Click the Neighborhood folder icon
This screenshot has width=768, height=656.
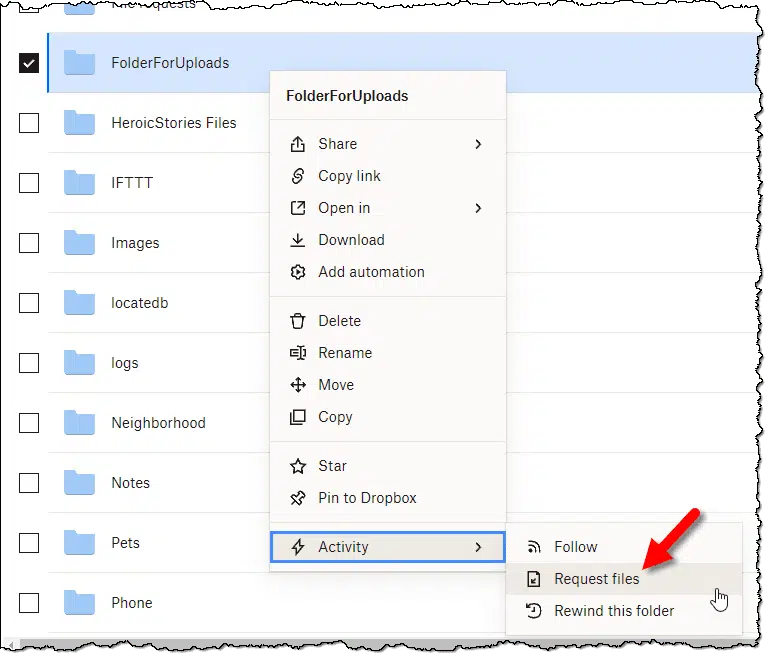[x=79, y=424]
